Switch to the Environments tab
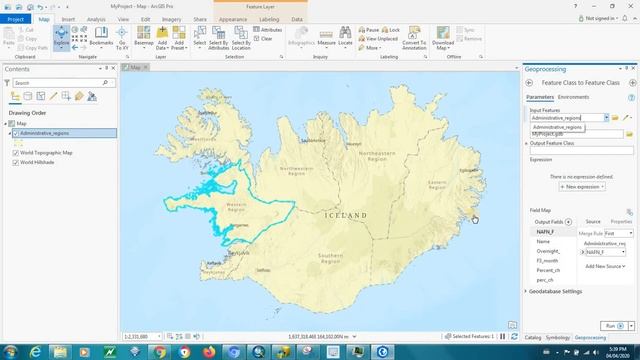Image resolution: width=640 pixels, height=360 pixels. pos(573,97)
